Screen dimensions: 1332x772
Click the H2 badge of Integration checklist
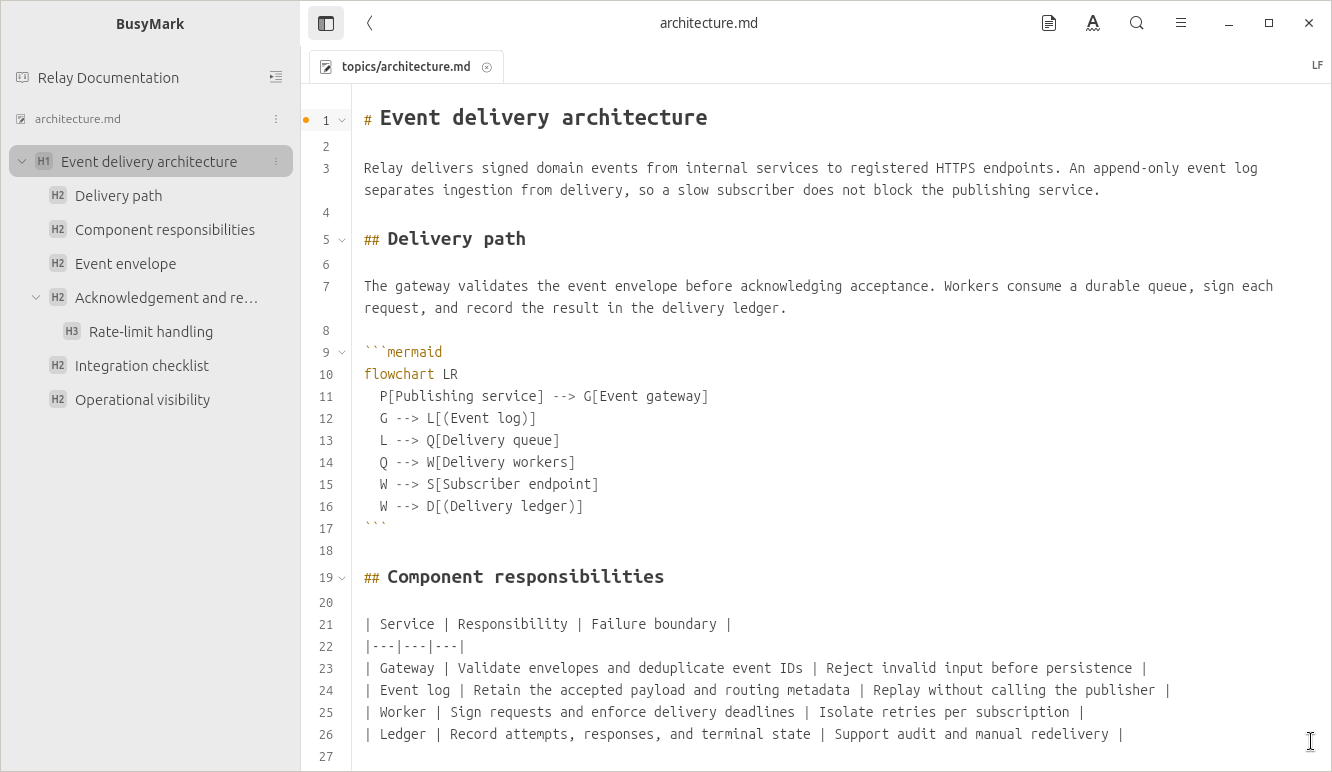58,365
